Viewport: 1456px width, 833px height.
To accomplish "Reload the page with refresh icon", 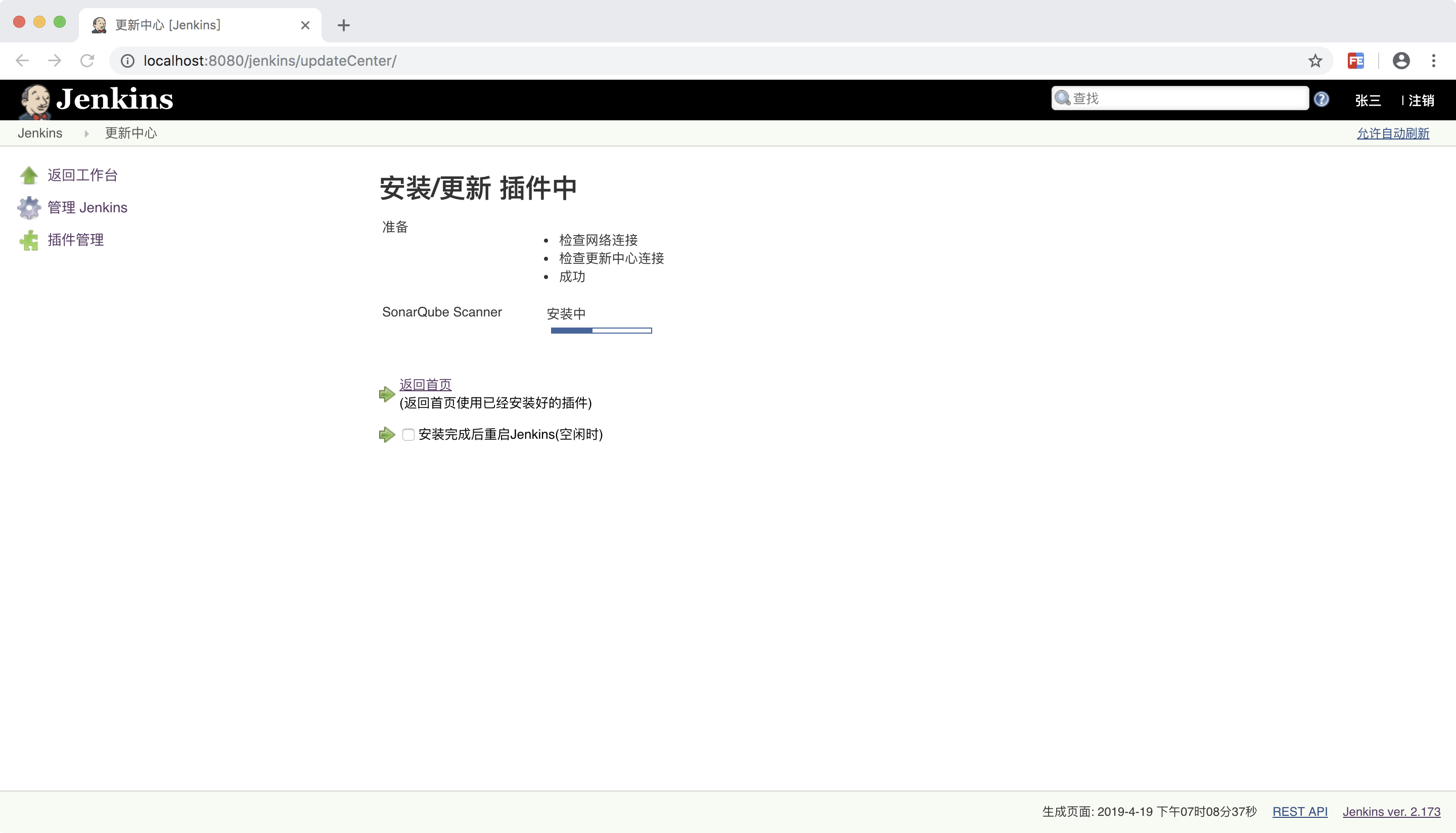I will [x=87, y=61].
